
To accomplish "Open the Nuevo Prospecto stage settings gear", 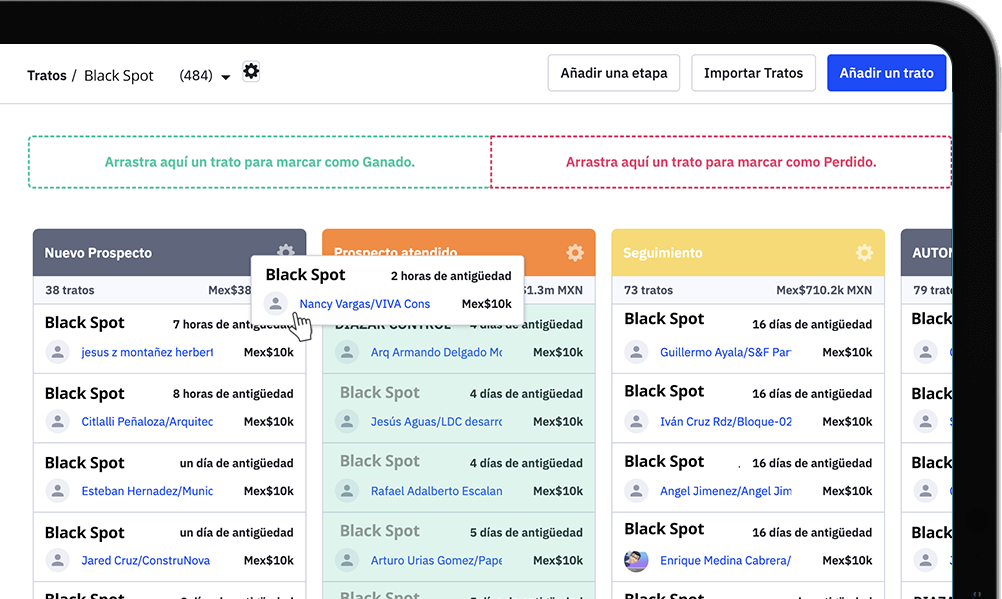I will (286, 251).
